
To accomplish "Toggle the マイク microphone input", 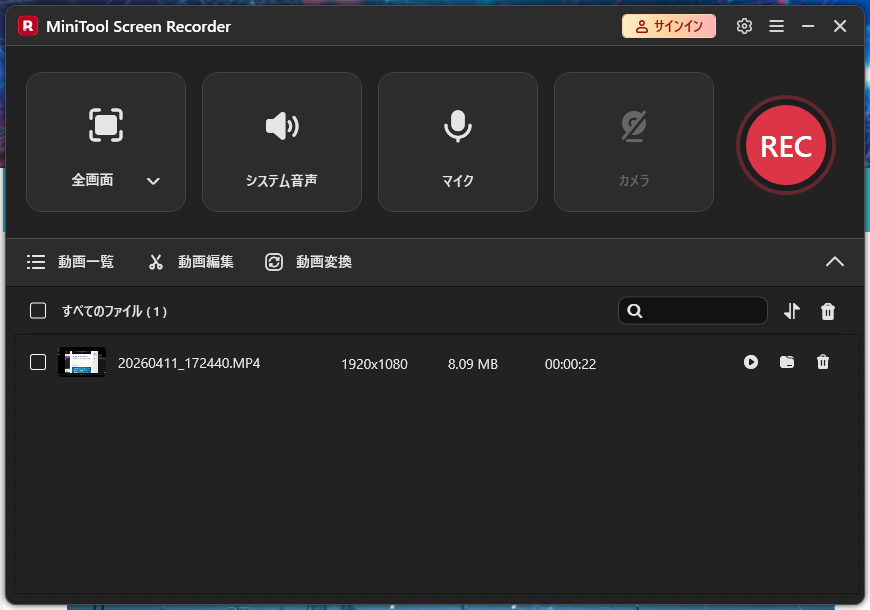I will point(458,142).
